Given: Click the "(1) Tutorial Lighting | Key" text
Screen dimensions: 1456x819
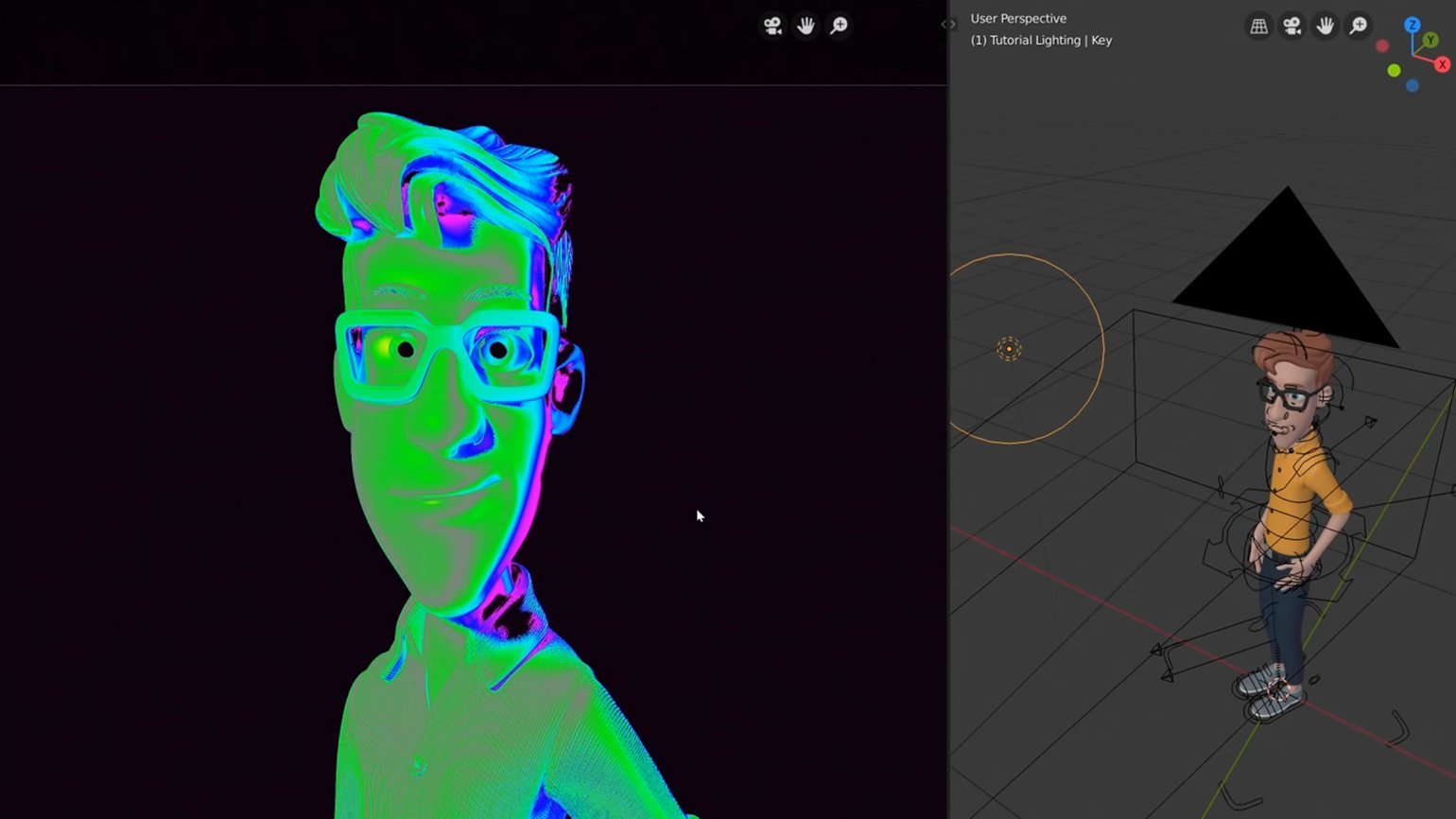Looking at the screenshot, I should [1041, 40].
